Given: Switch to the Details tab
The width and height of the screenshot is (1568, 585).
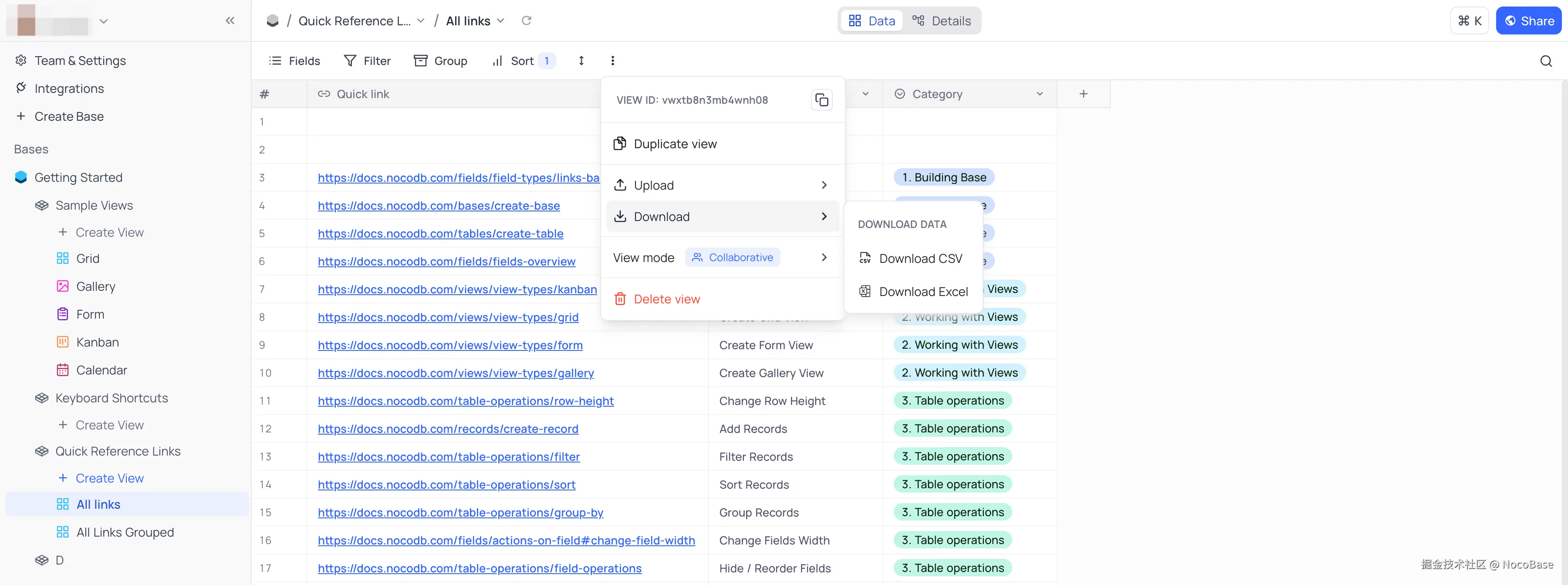Looking at the screenshot, I should click(941, 20).
